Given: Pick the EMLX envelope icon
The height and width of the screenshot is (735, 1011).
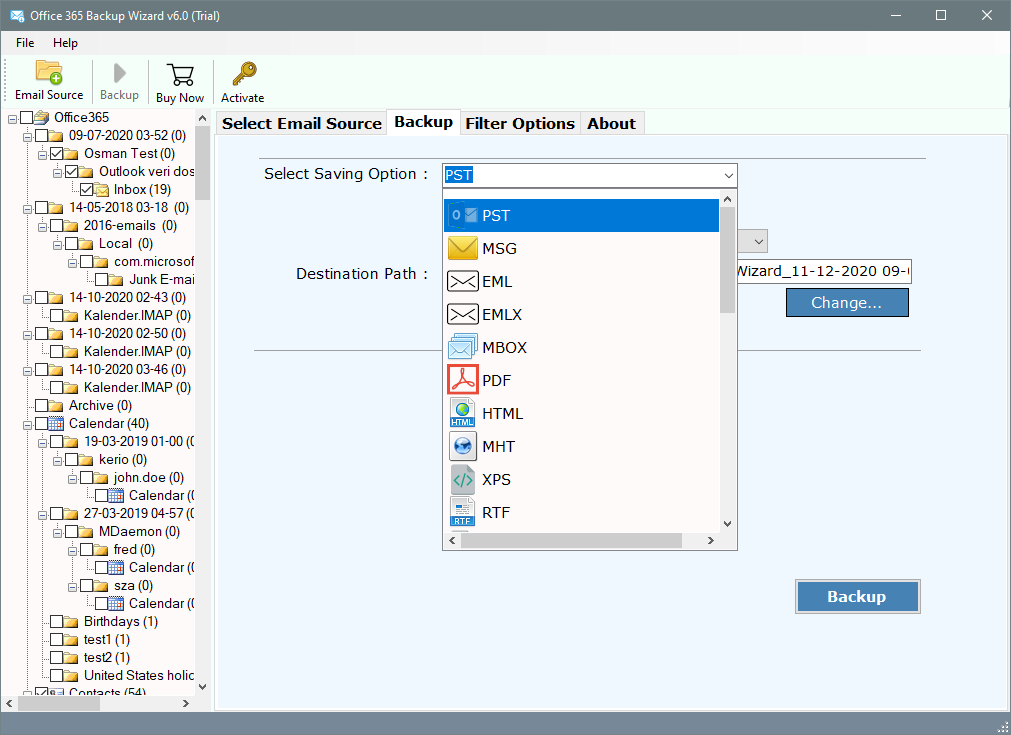Looking at the screenshot, I should 463,314.
